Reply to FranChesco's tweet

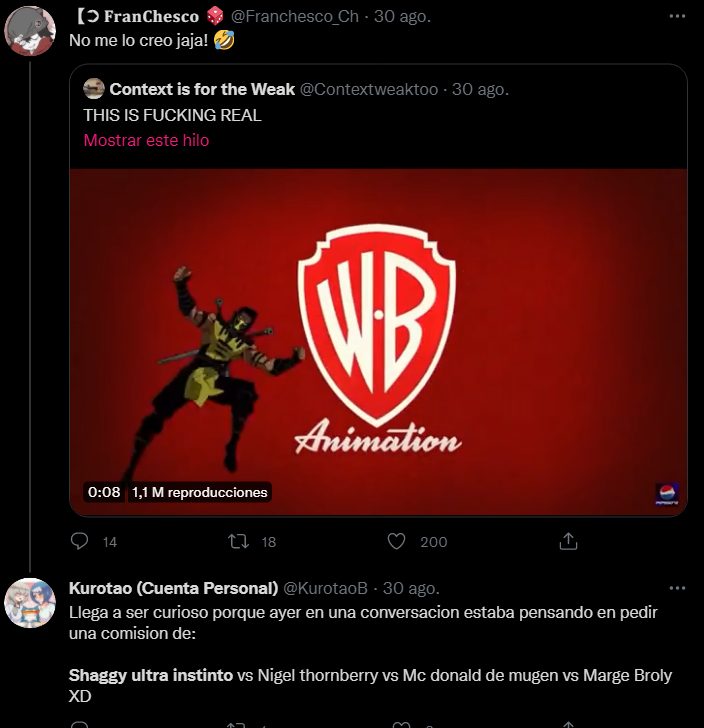click(x=81, y=541)
